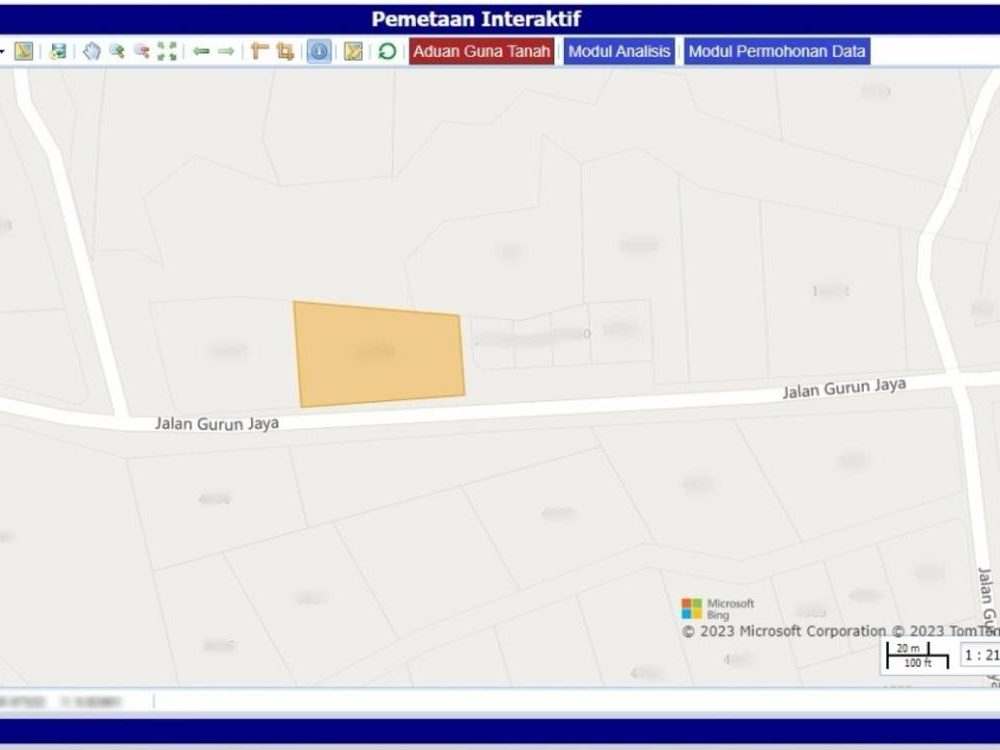The width and height of the screenshot is (1000, 750).
Task: Open Modul Permohonan Data
Action: [777, 51]
